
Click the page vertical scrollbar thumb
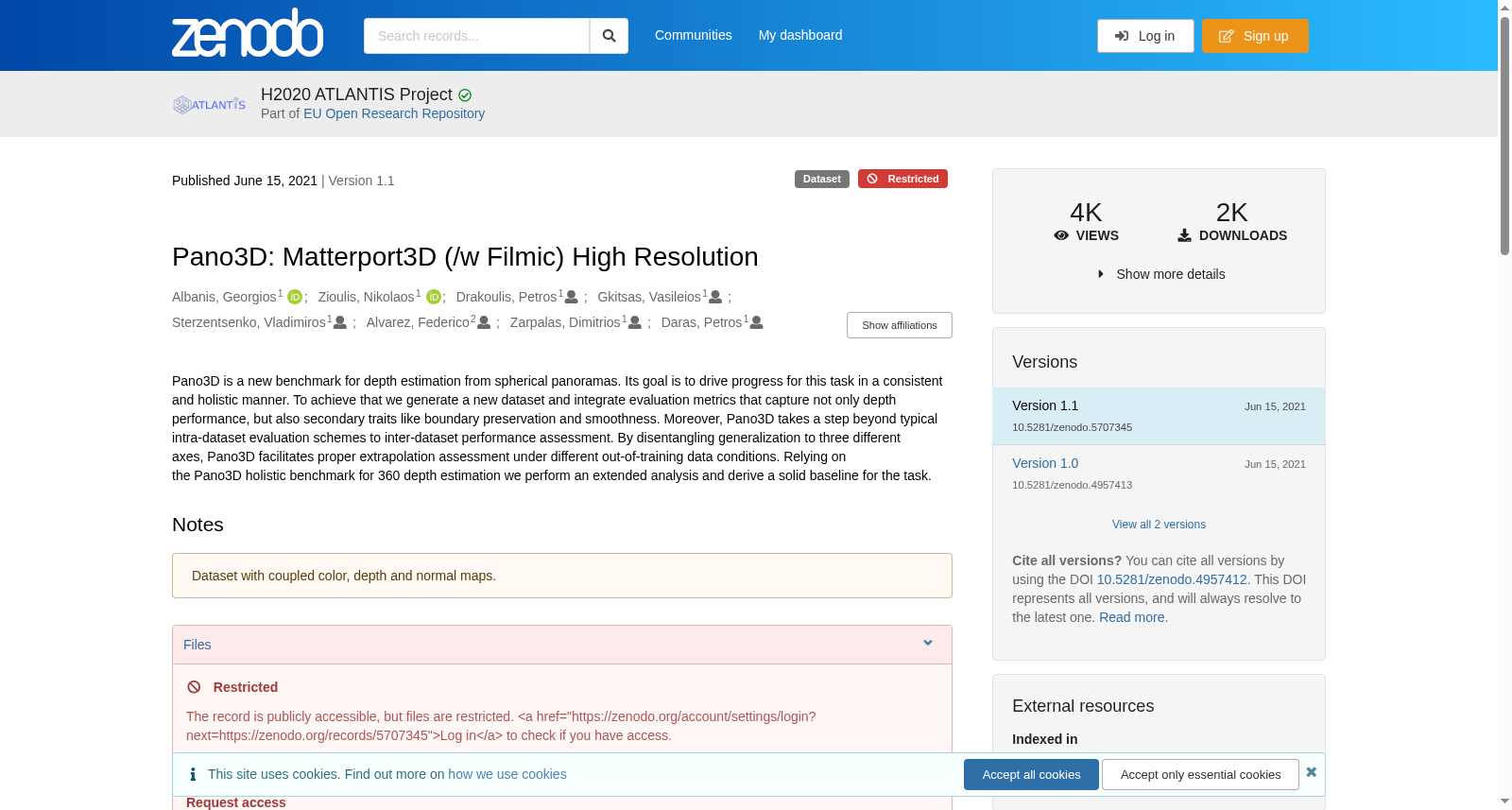1504,134
